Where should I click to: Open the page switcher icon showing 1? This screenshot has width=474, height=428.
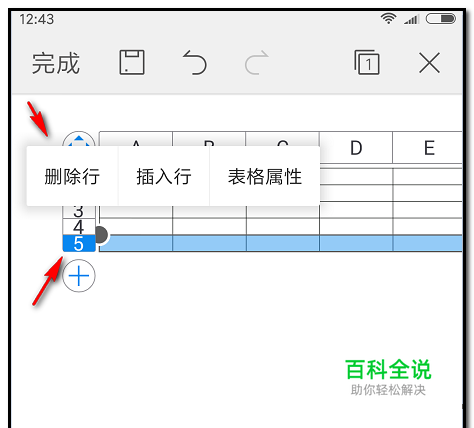click(x=367, y=62)
